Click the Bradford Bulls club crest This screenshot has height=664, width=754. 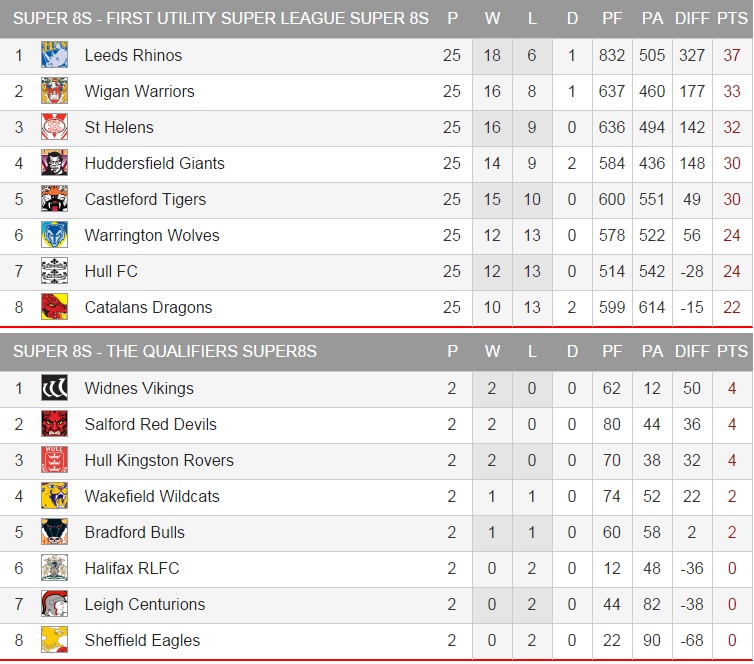54,532
